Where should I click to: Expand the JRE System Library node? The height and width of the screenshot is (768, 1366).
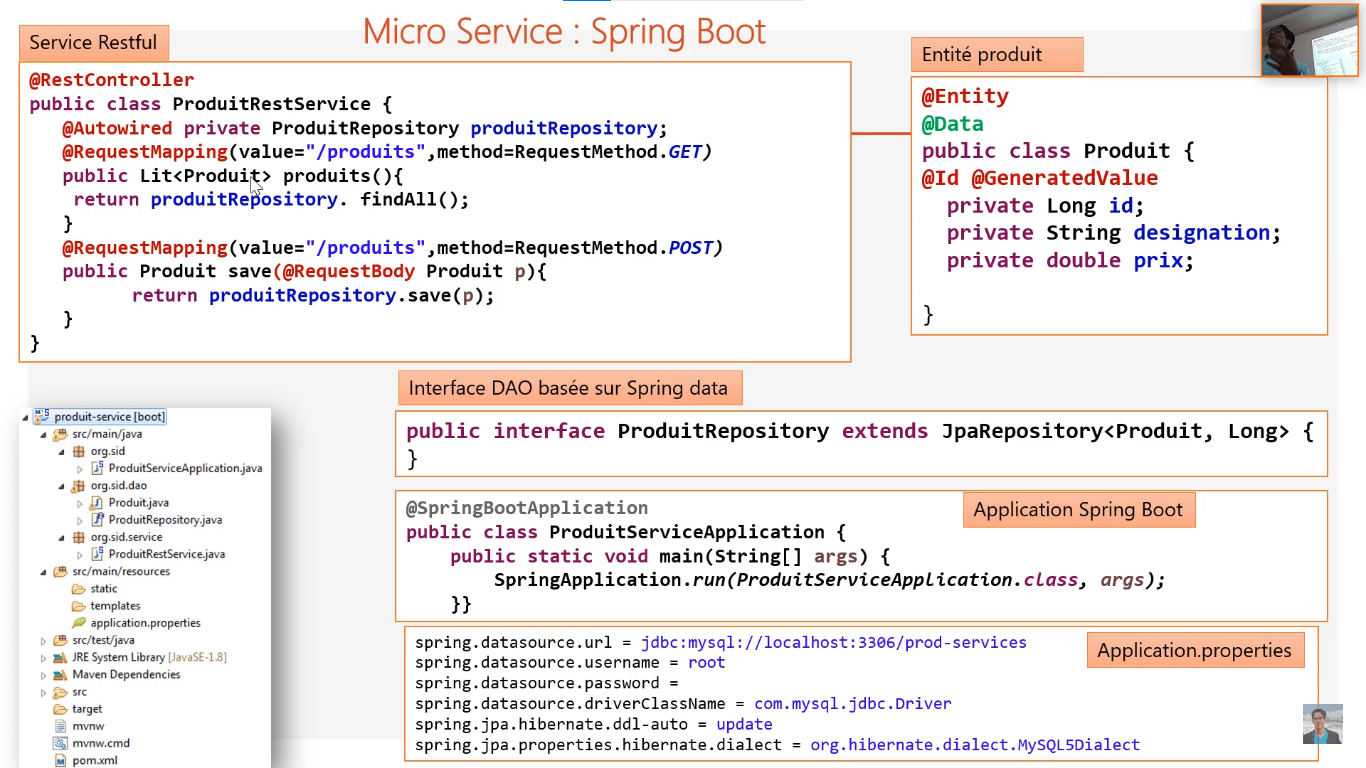[43, 657]
